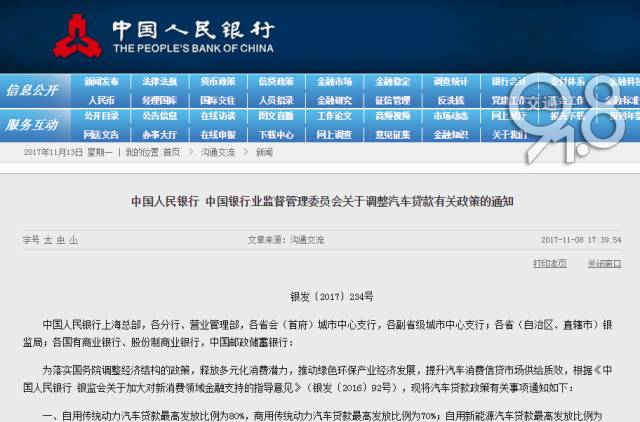The width and height of the screenshot is (640, 422).
Task: Go to the 货币政策 section
Action: click(x=218, y=82)
